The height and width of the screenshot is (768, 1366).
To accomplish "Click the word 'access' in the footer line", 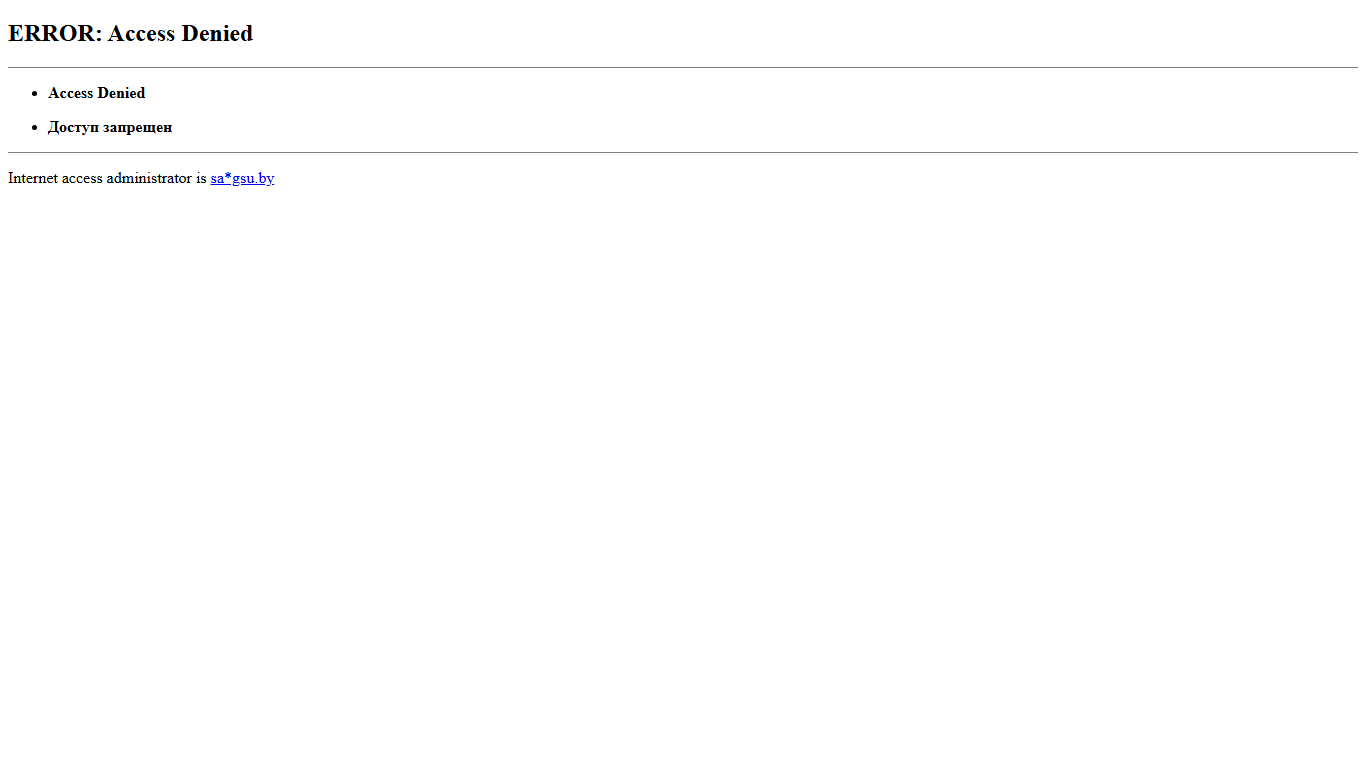I will [82, 178].
